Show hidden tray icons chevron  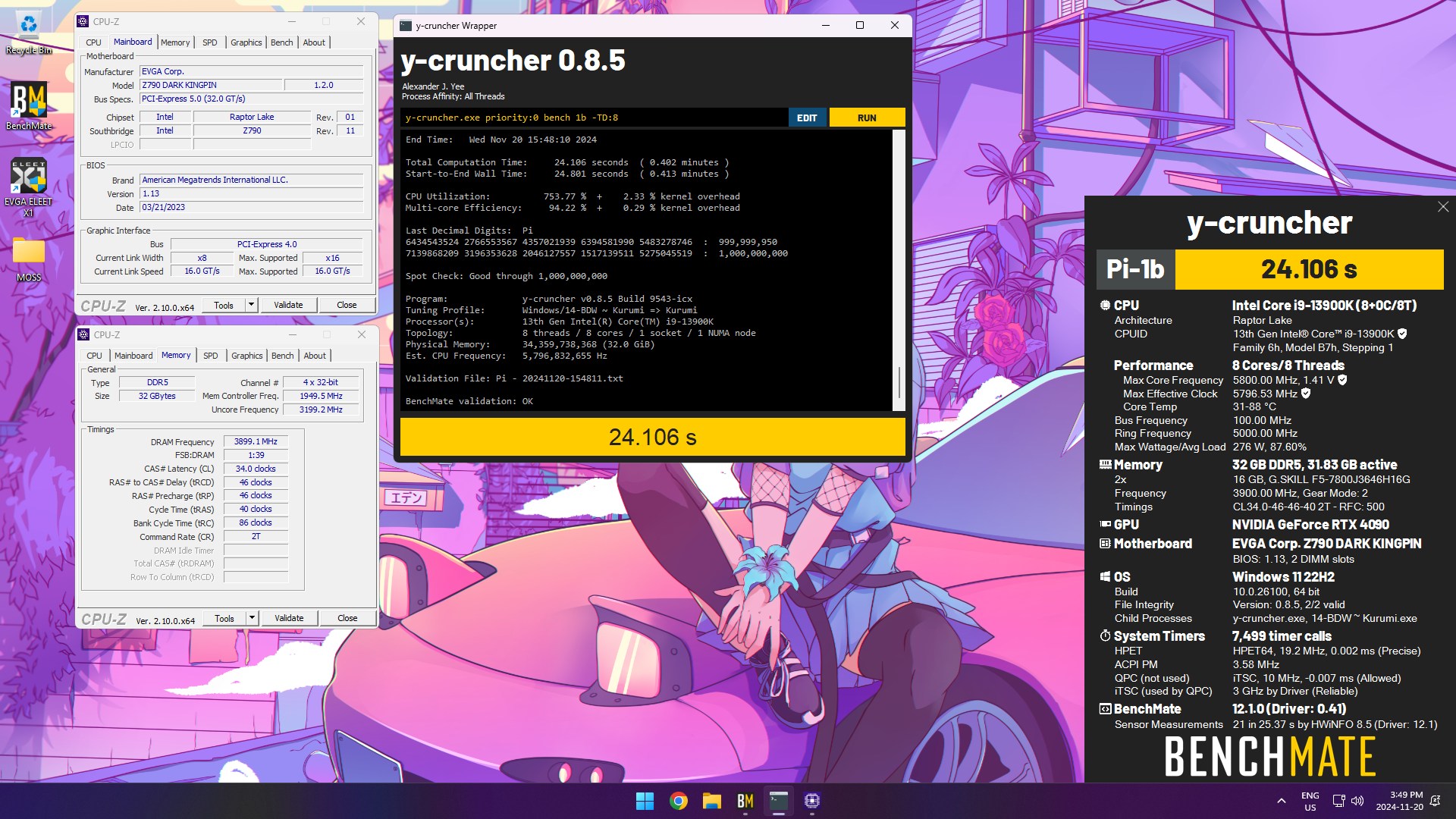(1282, 801)
